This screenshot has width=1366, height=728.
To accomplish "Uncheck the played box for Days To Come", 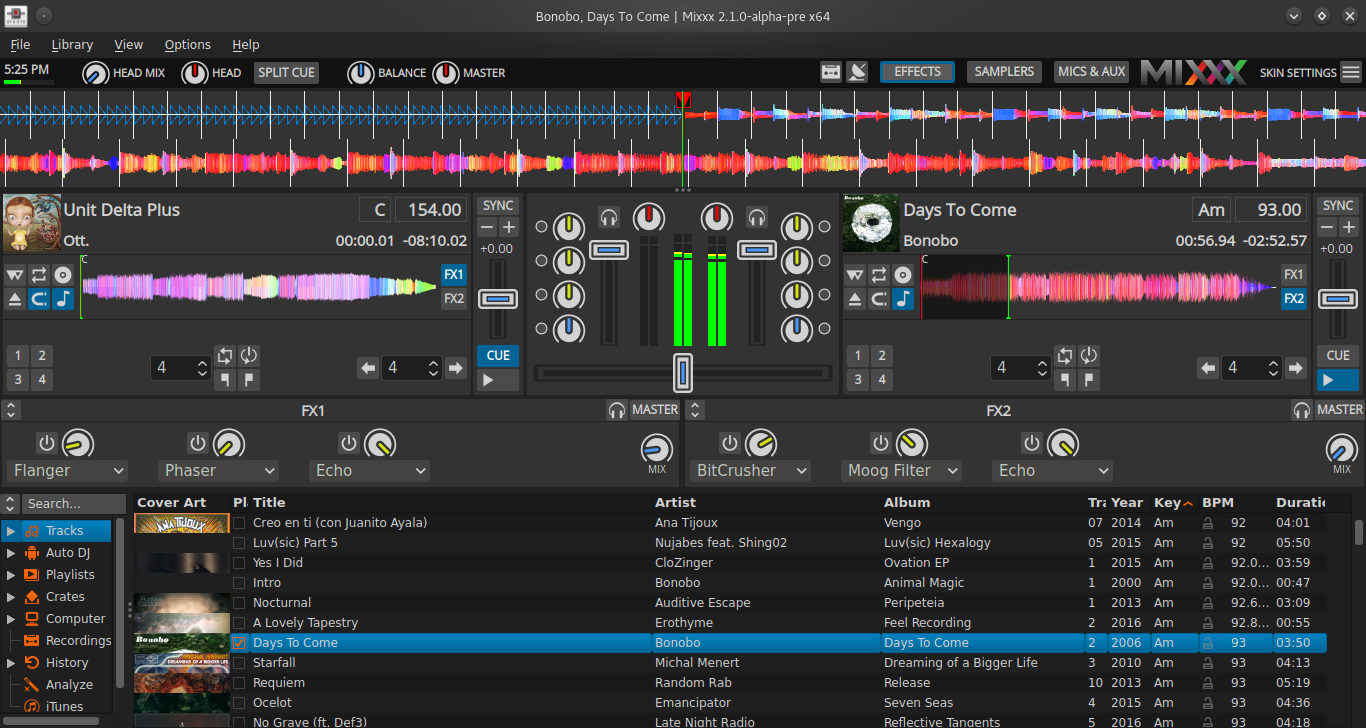I will pos(239,643).
